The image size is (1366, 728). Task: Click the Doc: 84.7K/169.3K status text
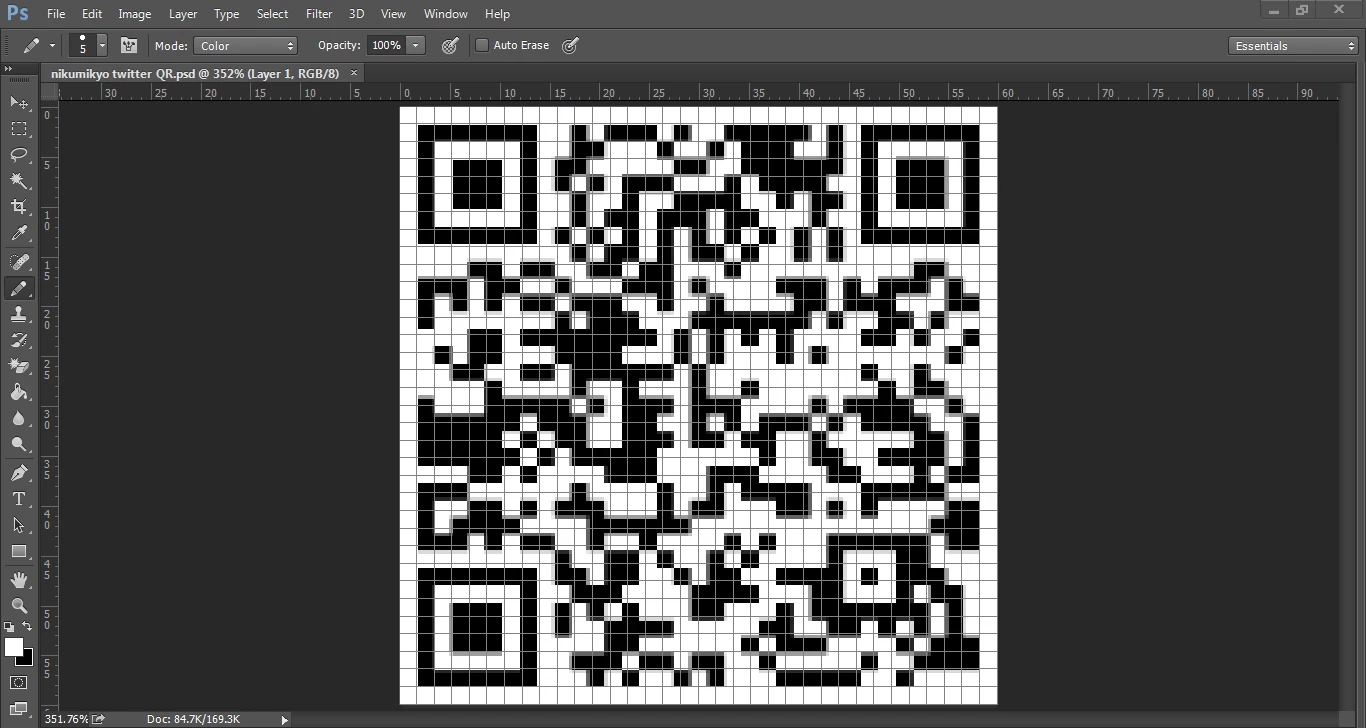tap(193, 719)
